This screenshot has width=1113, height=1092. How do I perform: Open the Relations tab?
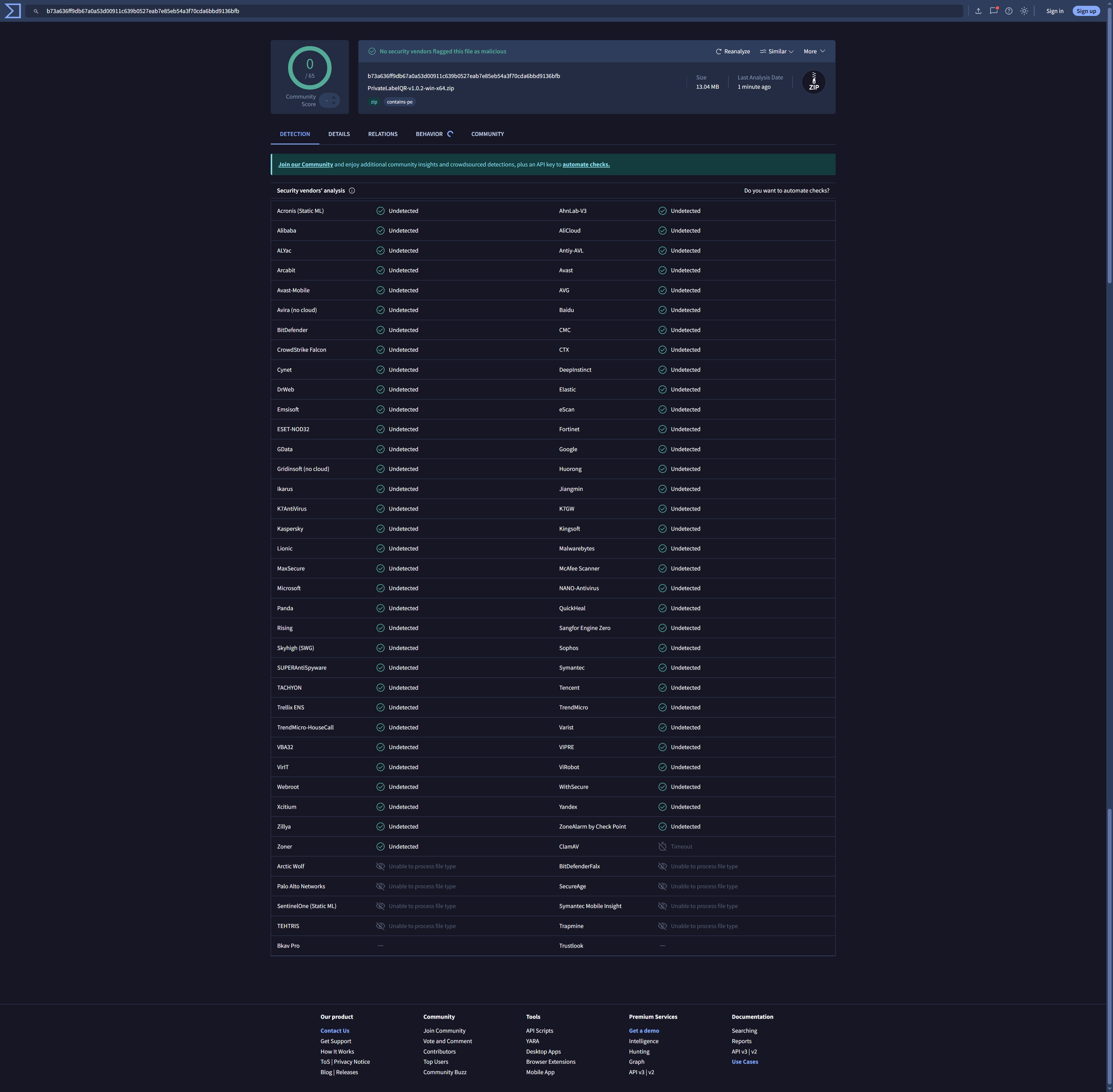coord(383,134)
